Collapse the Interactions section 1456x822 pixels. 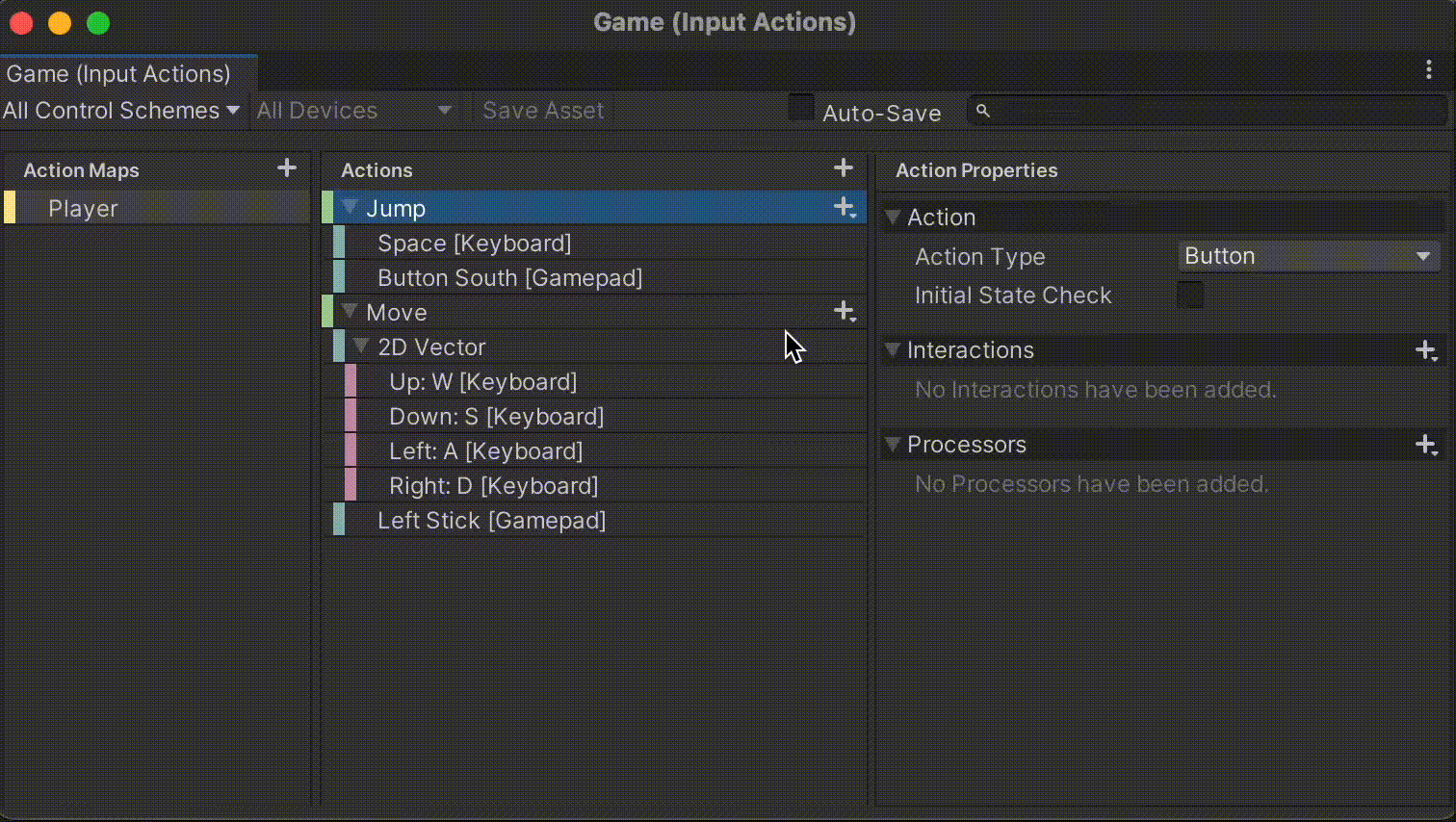[x=894, y=349]
